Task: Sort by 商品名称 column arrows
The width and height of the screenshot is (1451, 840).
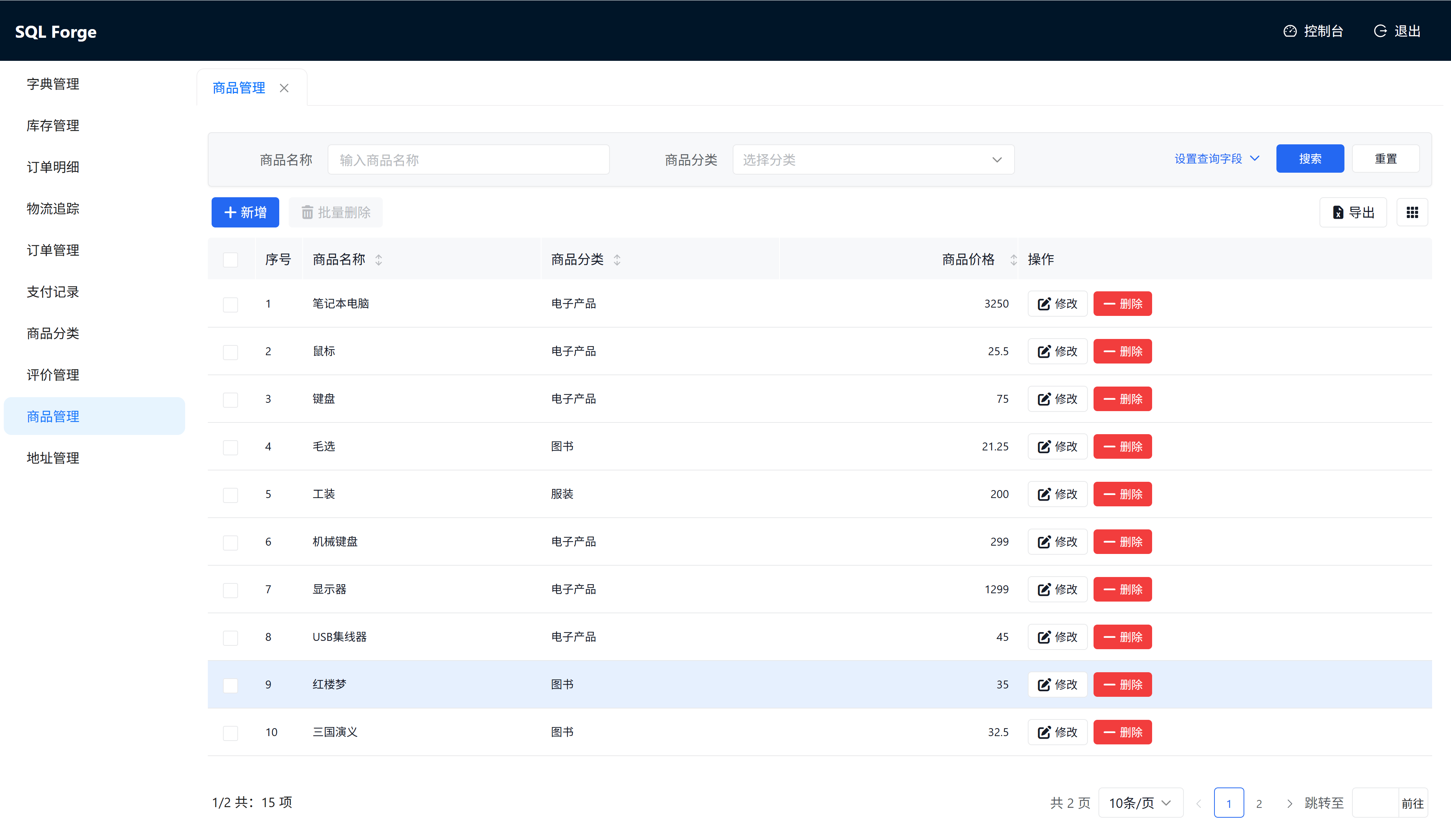Action: [x=378, y=260]
